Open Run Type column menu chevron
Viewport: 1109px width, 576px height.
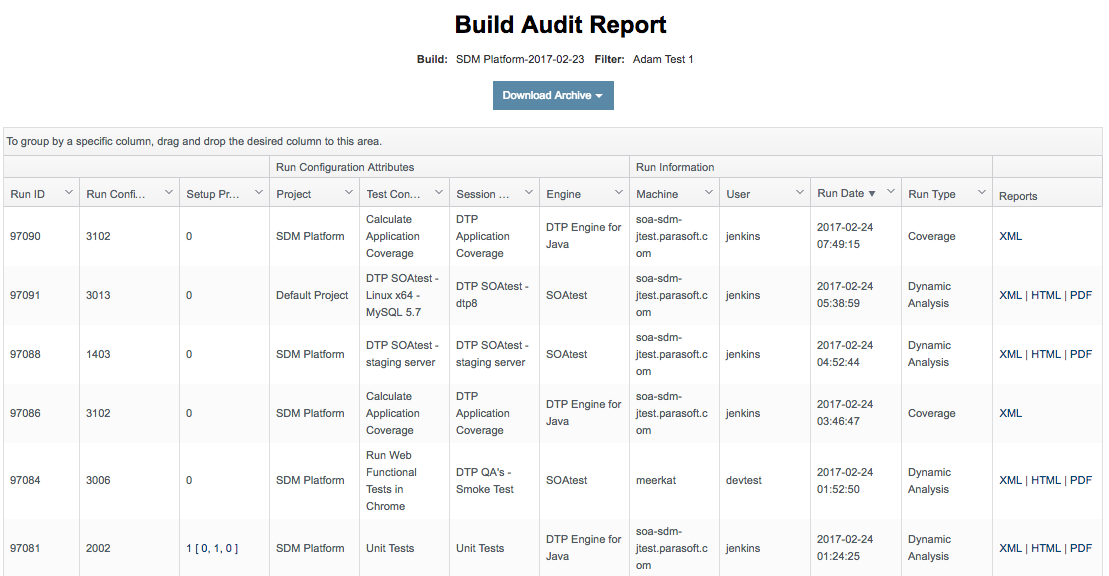[x=982, y=192]
